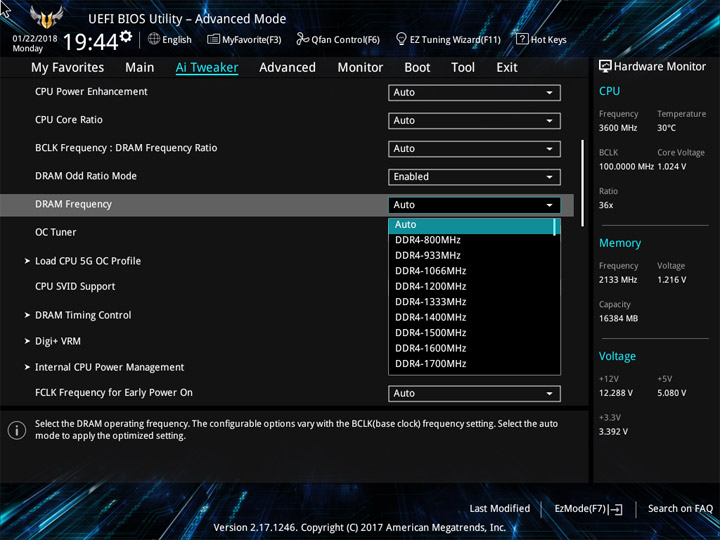720x540 pixels.
Task: Collapse the DRAM Frequency dropdown
Action: tap(474, 205)
